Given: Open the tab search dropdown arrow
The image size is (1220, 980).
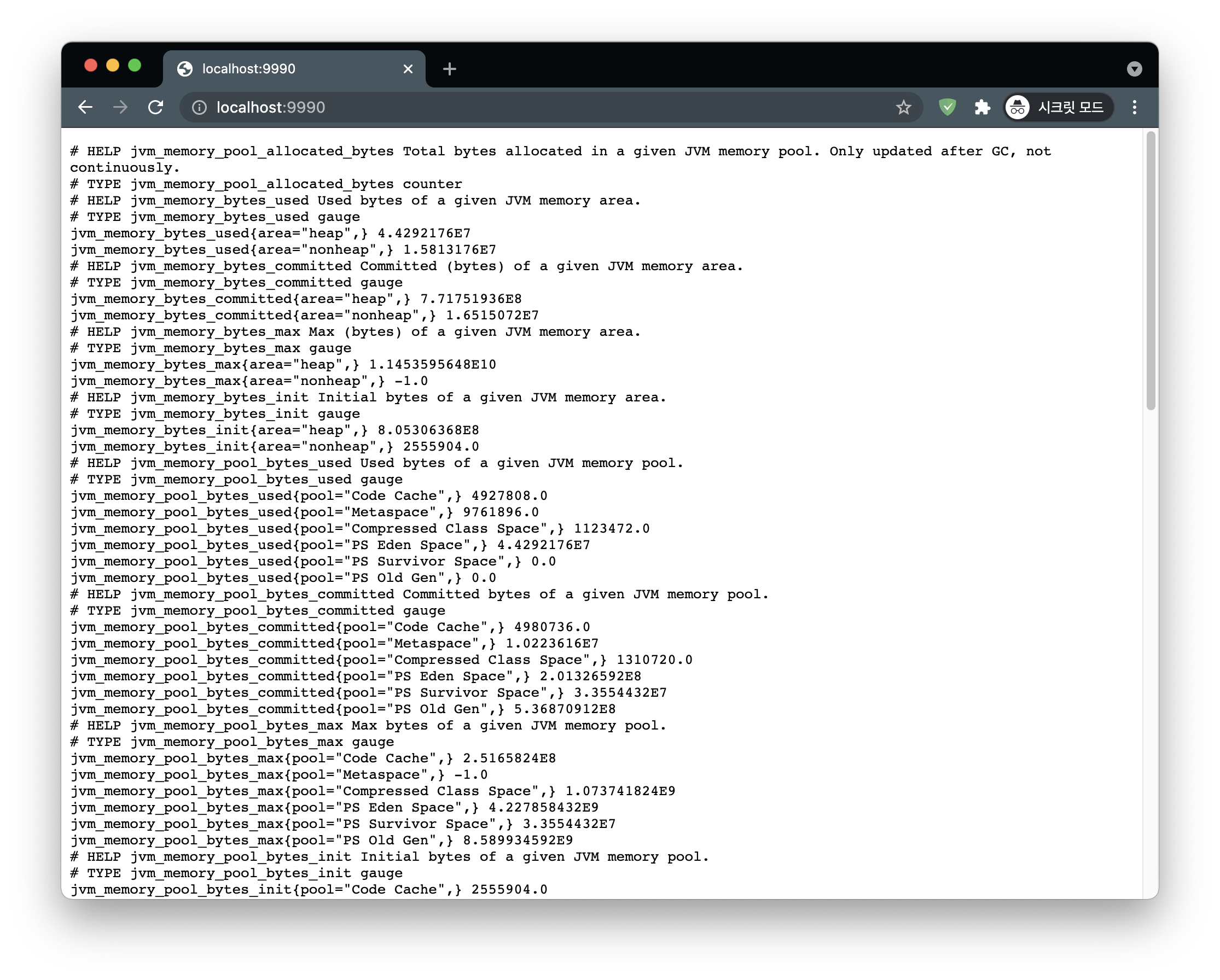Looking at the screenshot, I should click(1134, 69).
